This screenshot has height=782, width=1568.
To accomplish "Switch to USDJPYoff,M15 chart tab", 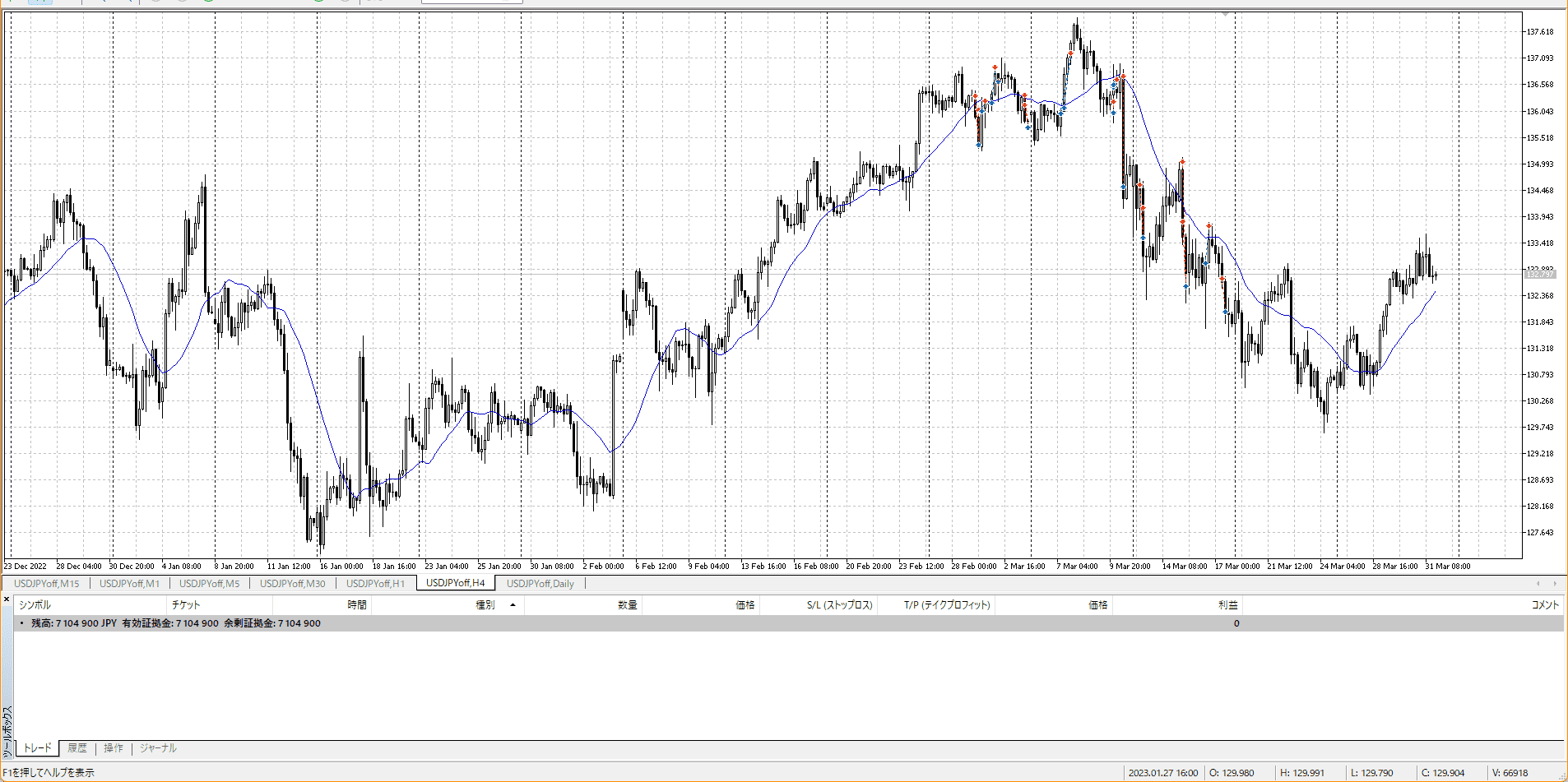I will tap(47, 584).
